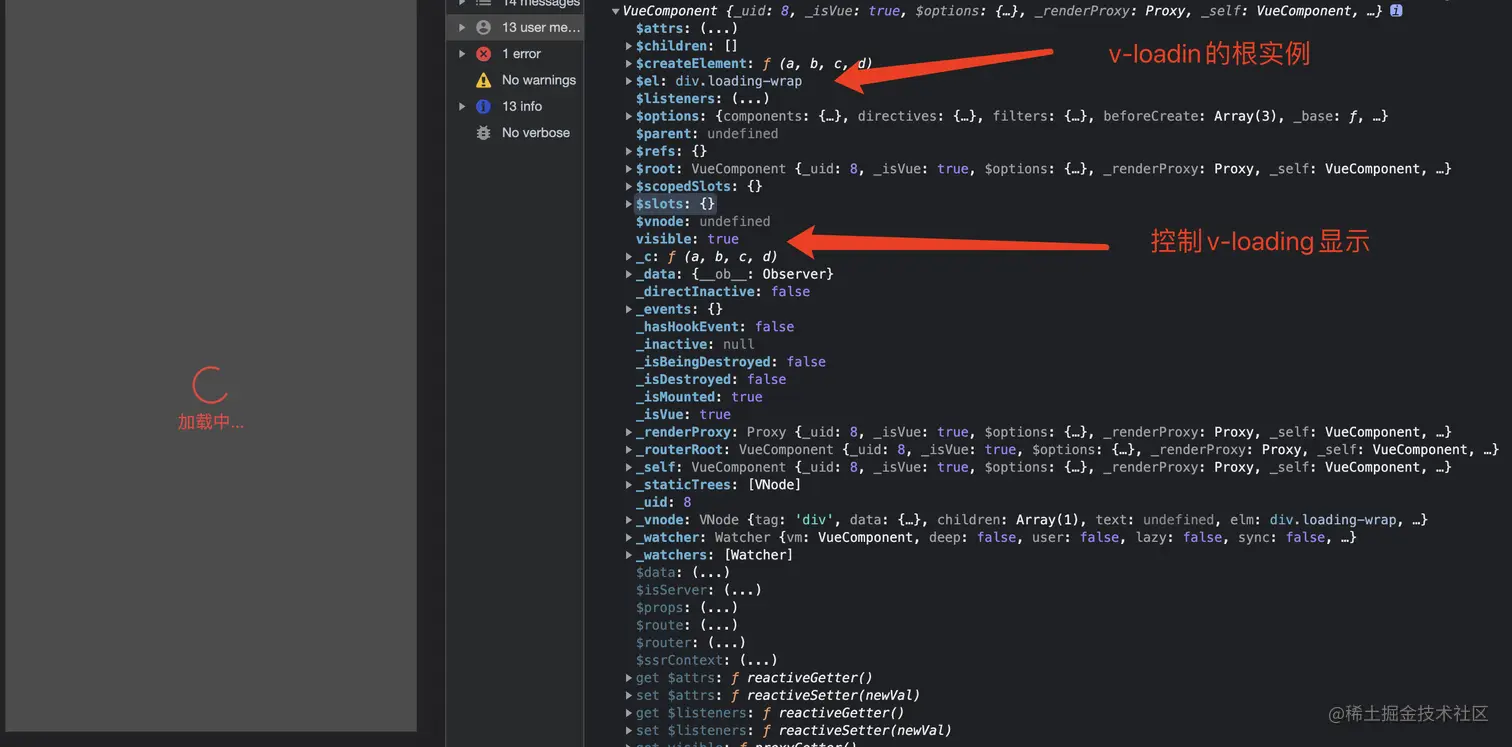Click the yellow warning triangle icon

click(484, 80)
